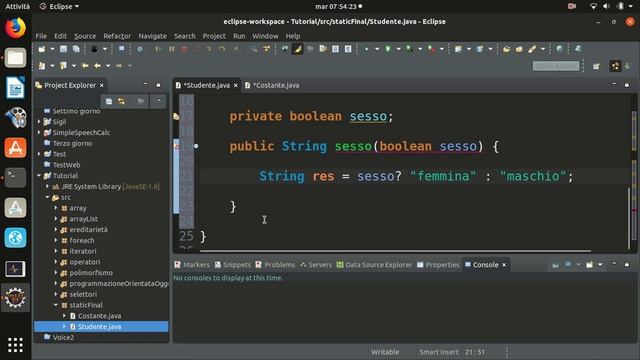This screenshot has width=640, height=360.
Task: Open the Debug icon dropdown arrow
Action: (377, 49)
